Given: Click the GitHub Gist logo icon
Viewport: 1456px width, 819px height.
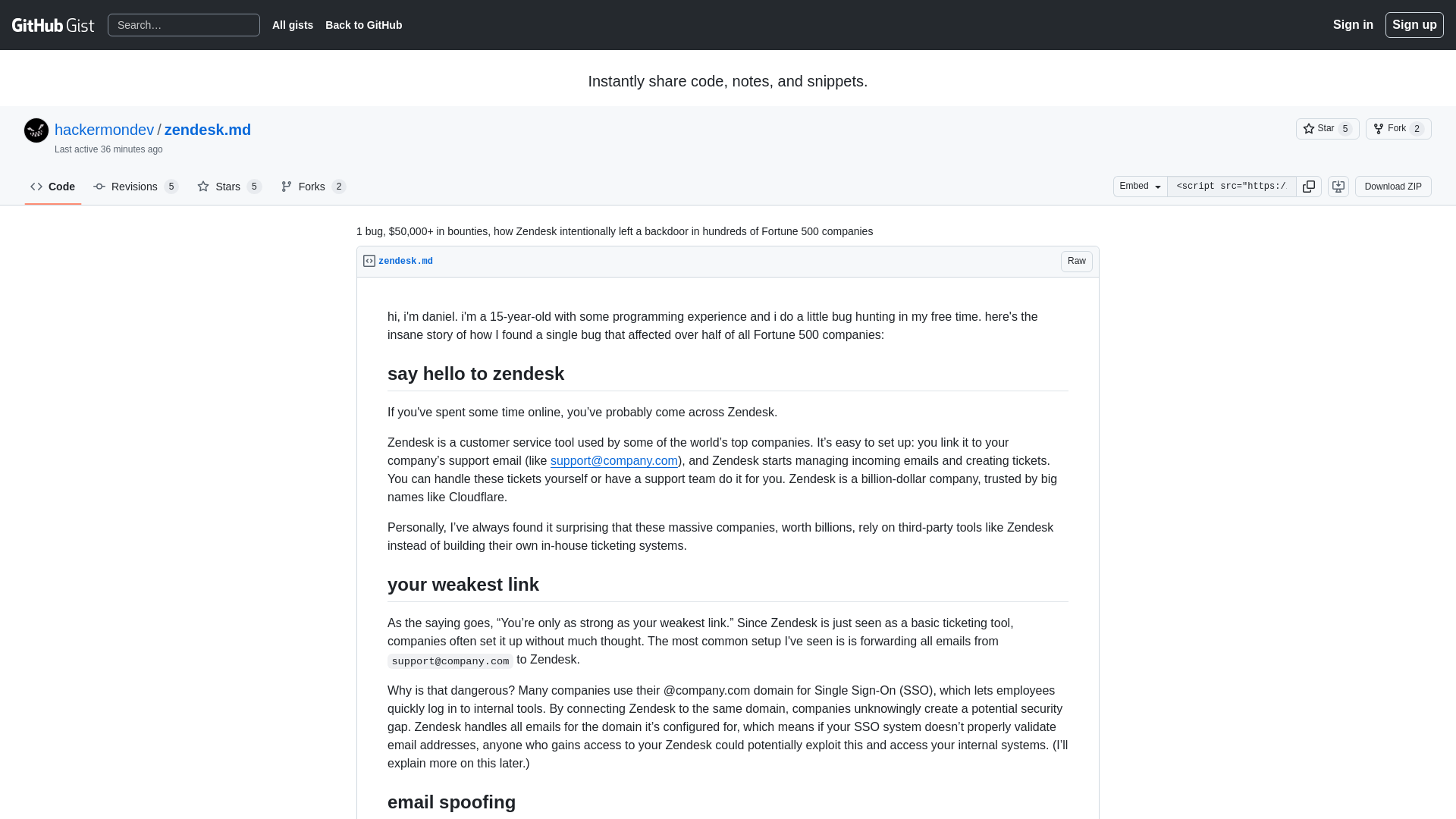Looking at the screenshot, I should (53, 25).
